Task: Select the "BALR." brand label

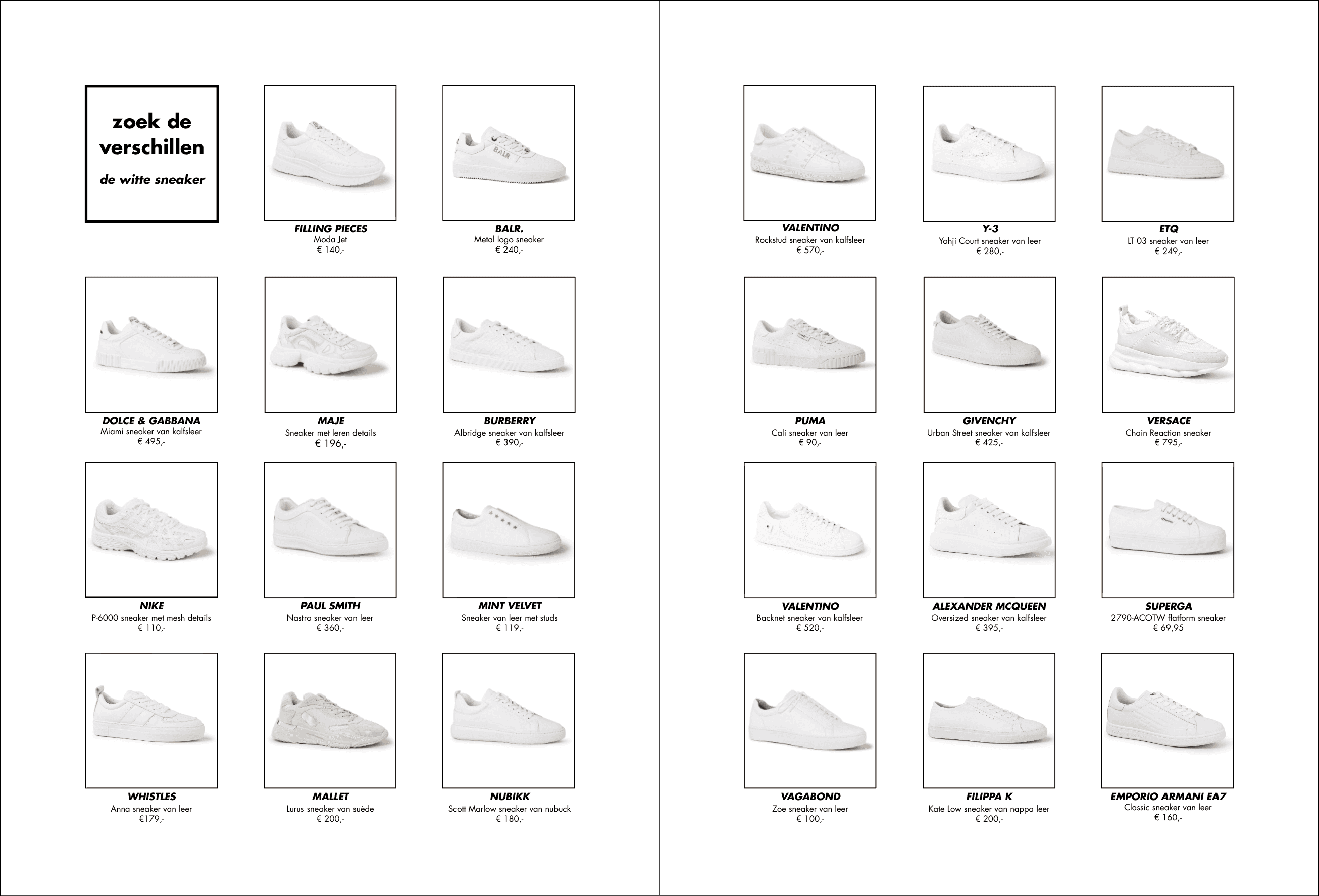Action: [x=509, y=229]
